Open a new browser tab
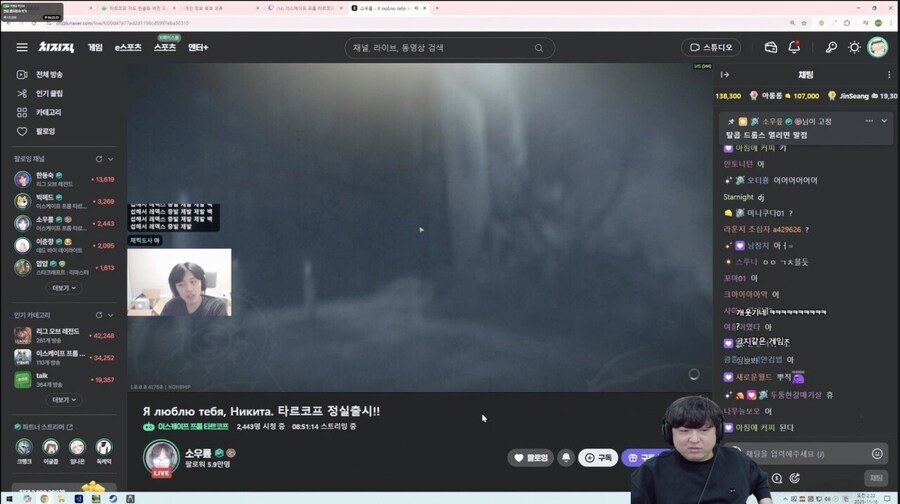900x504 pixels. pos(437,8)
